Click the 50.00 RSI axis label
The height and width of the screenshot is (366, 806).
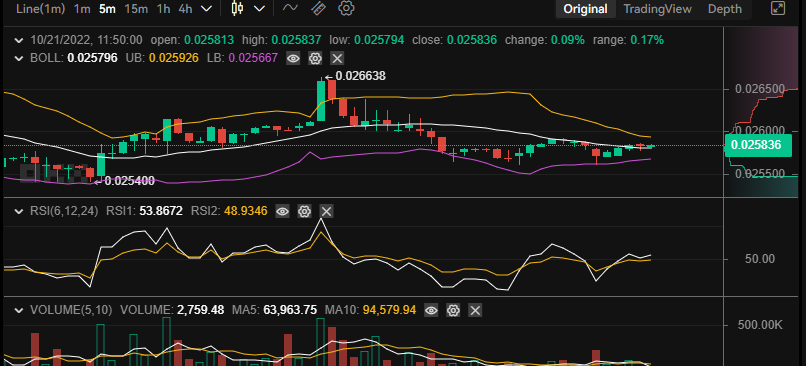point(760,259)
